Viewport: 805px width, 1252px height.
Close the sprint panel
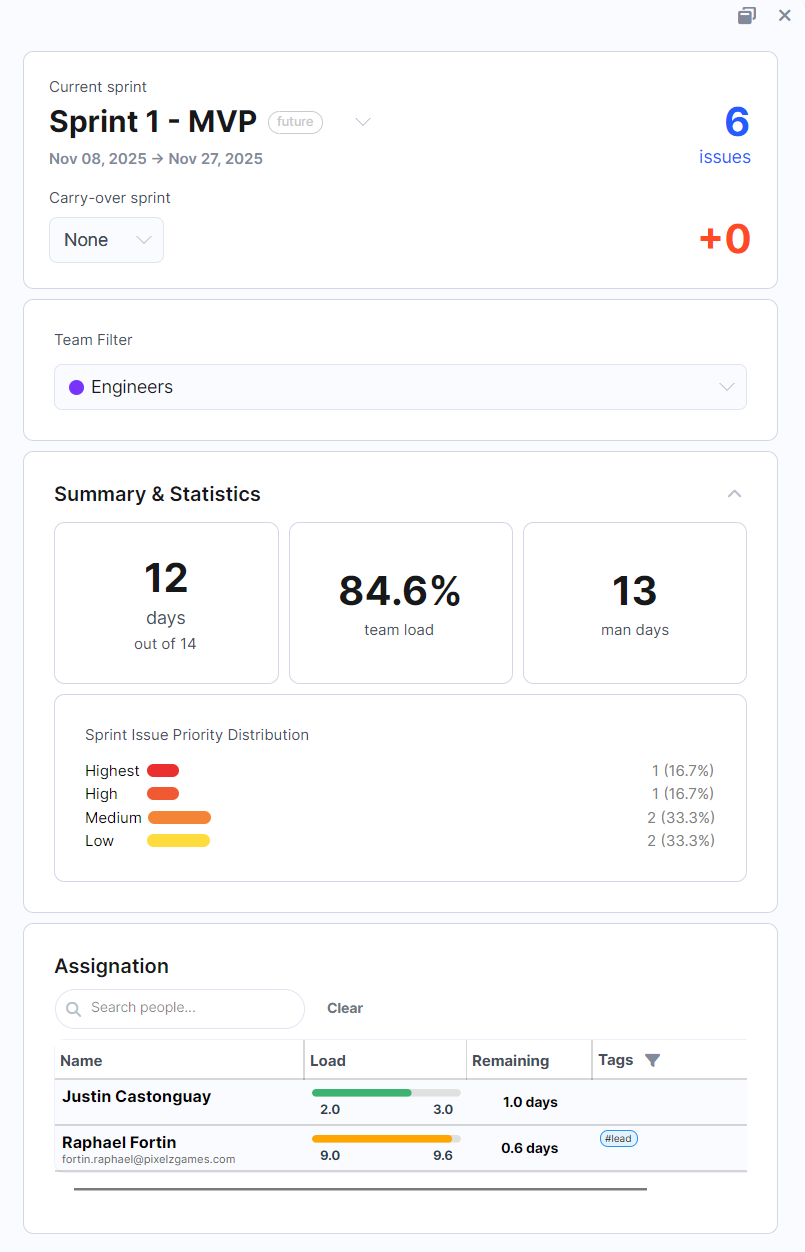click(x=785, y=15)
